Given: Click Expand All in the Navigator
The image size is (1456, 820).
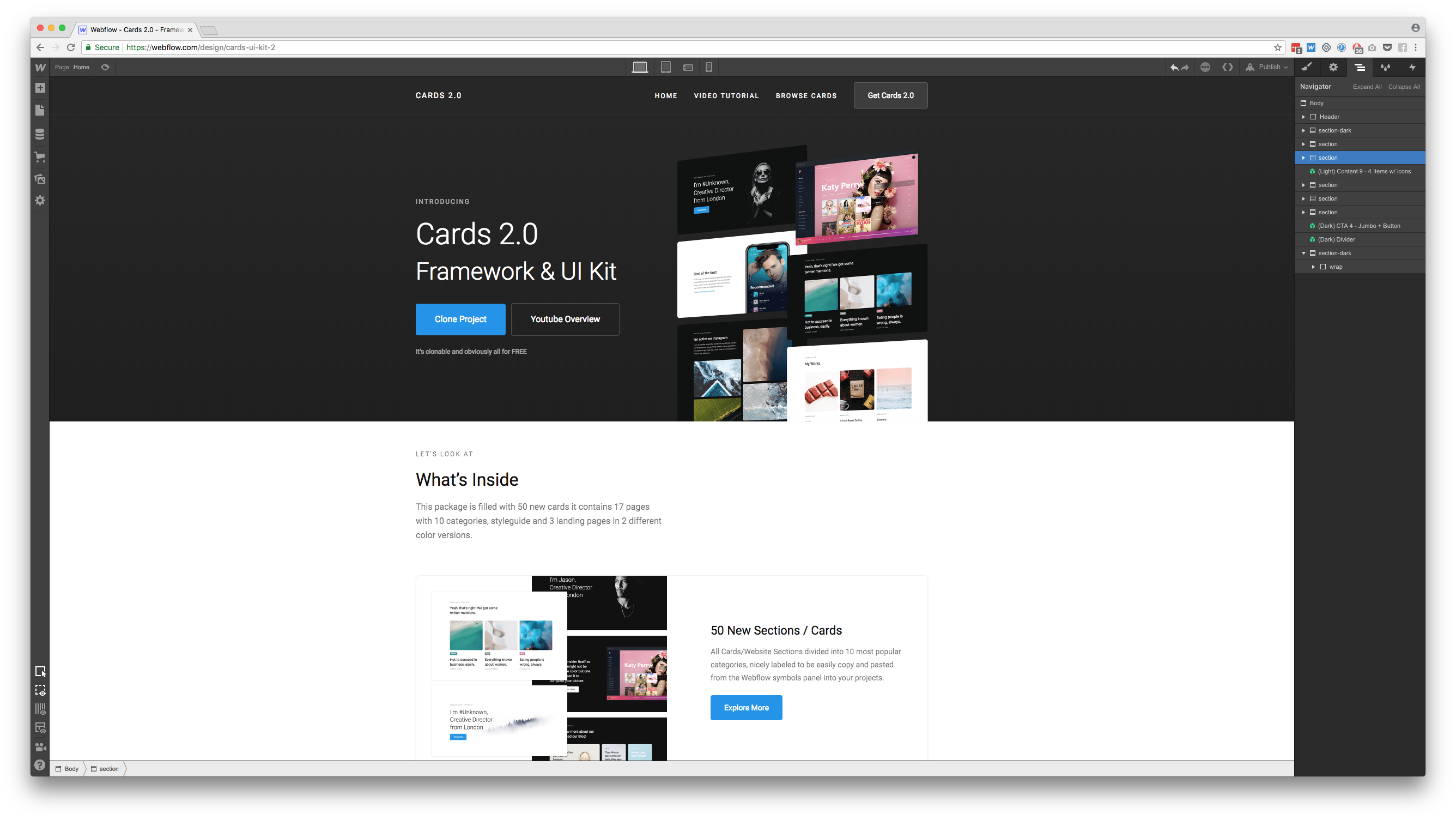Looking at the screenshot, I should pyautogui.click(x=1367, y=87).
